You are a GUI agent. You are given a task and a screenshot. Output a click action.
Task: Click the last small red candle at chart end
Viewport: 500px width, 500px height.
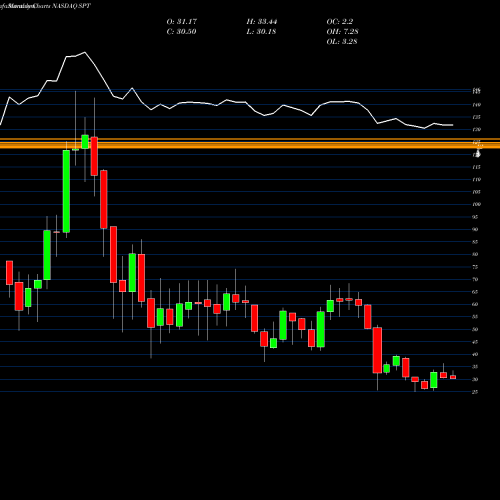click(453, 377)
